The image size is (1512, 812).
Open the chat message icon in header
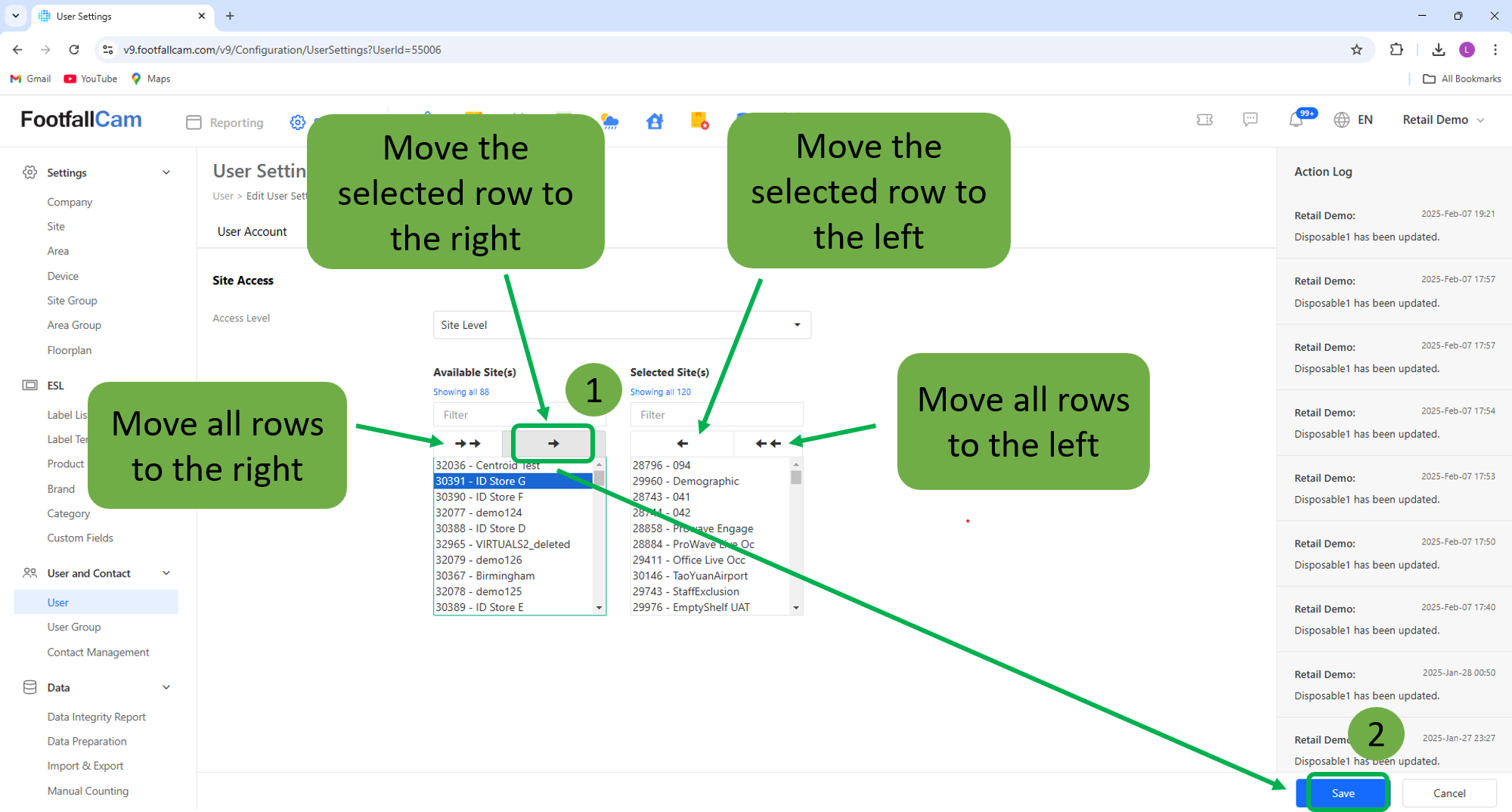click(1250, 119)
